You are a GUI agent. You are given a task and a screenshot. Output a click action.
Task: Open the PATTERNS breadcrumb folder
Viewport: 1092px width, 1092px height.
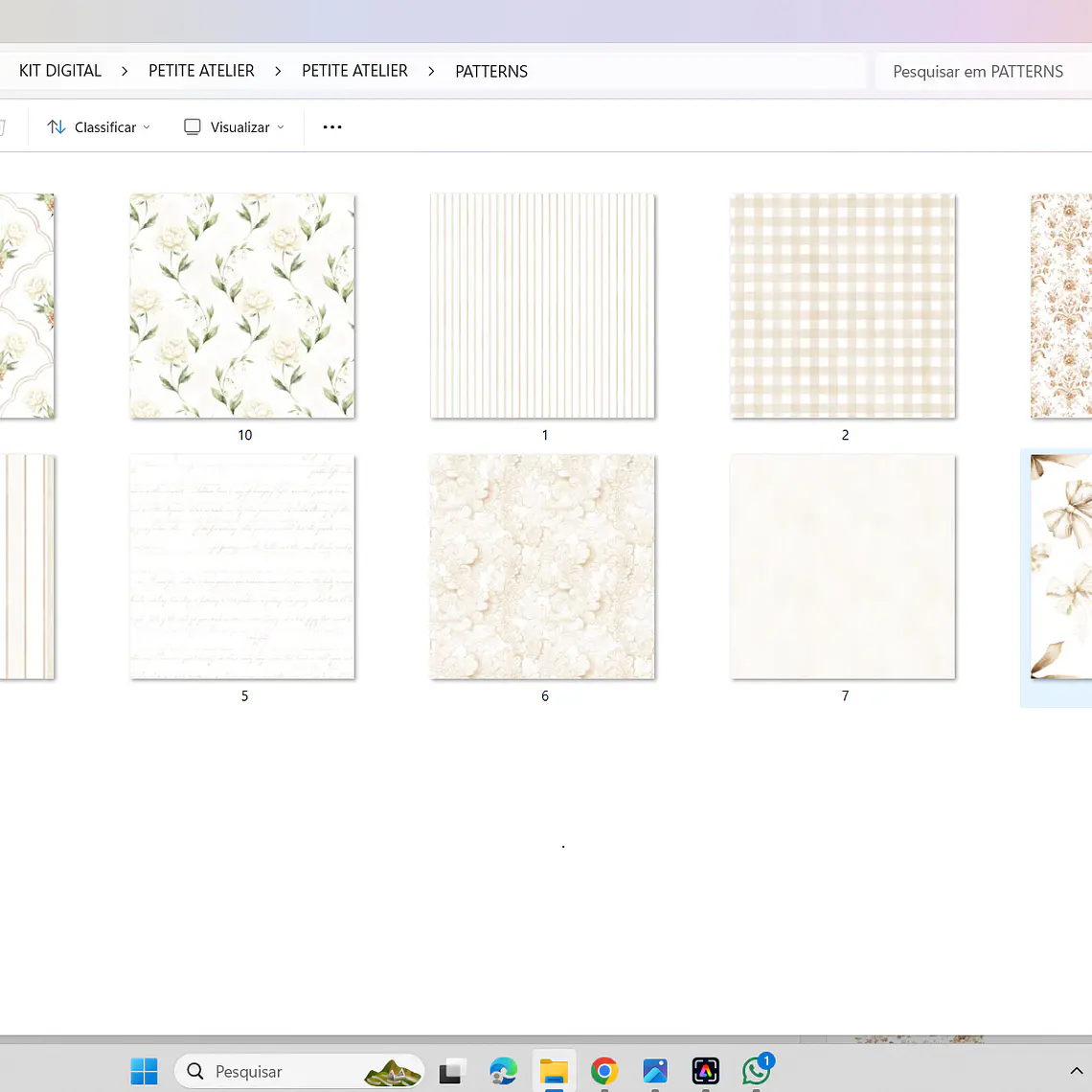click(490, 70)
